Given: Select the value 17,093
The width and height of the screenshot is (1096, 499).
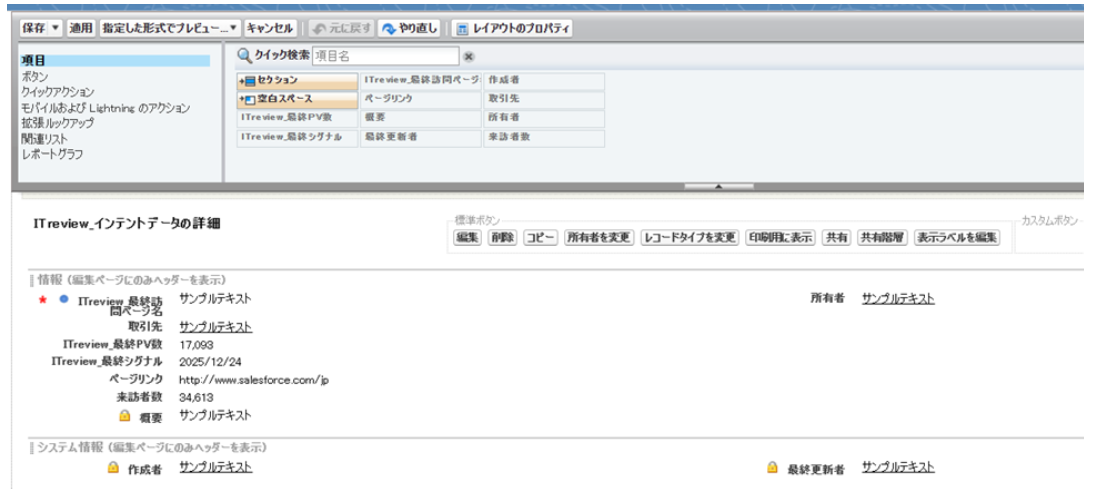Looking at the screenshot, I should pyautogui.click(x=196, y=345).
